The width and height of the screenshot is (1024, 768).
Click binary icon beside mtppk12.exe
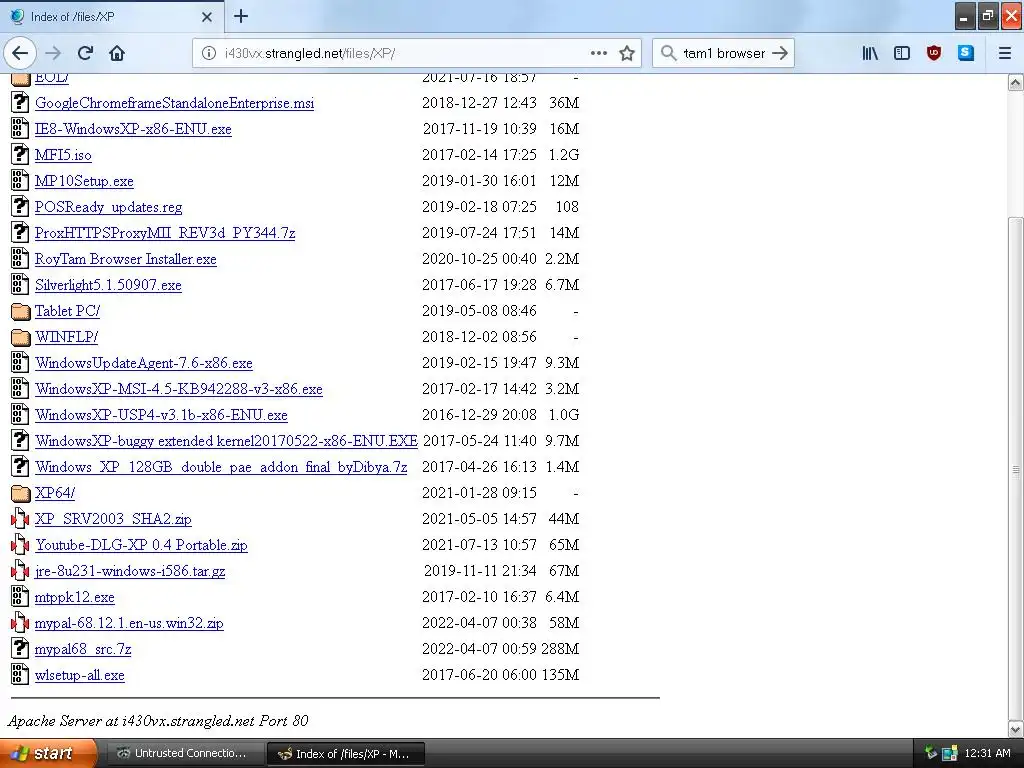coord(20,596)
